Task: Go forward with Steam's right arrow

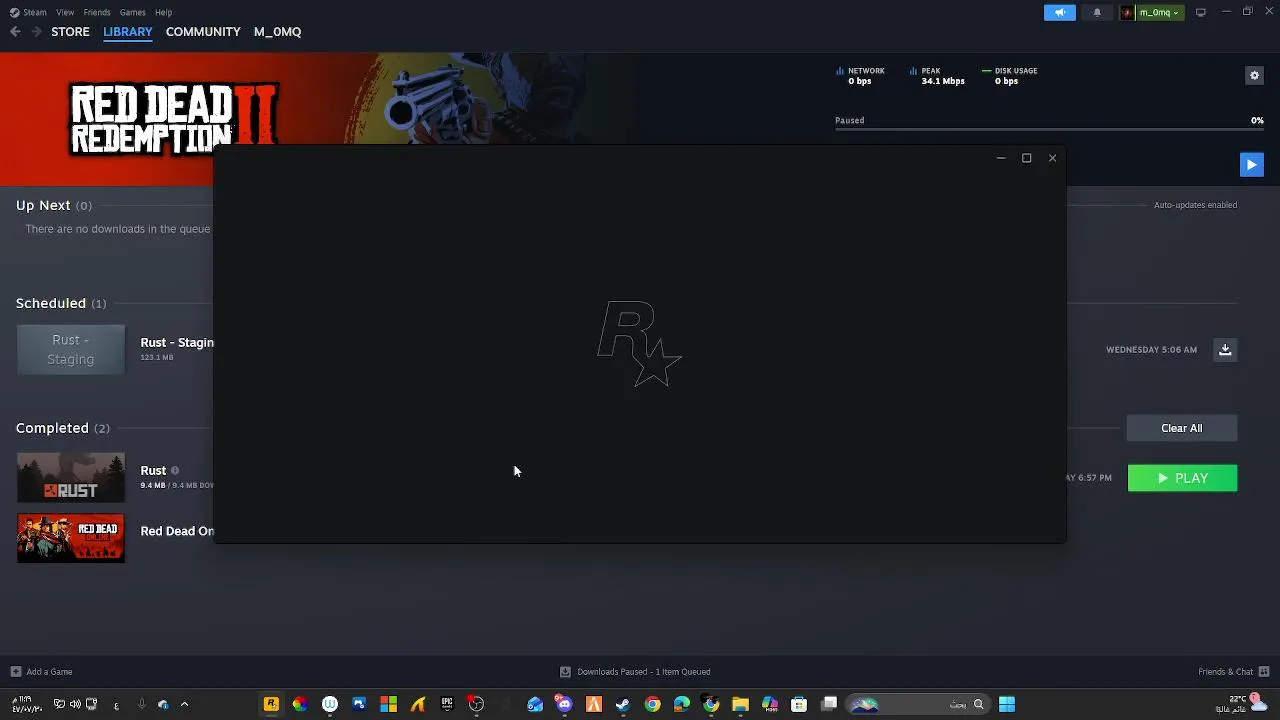Action: 37,32
